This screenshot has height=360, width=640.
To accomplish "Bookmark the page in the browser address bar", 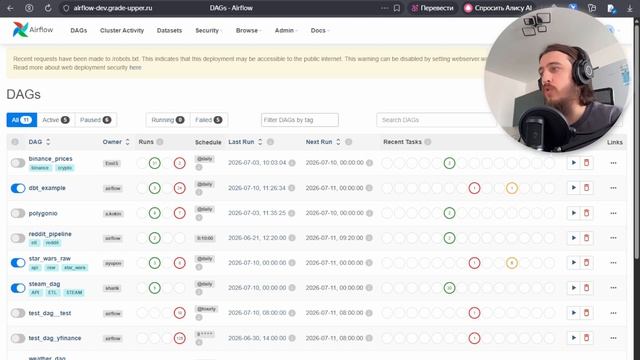I will [397, 8].
